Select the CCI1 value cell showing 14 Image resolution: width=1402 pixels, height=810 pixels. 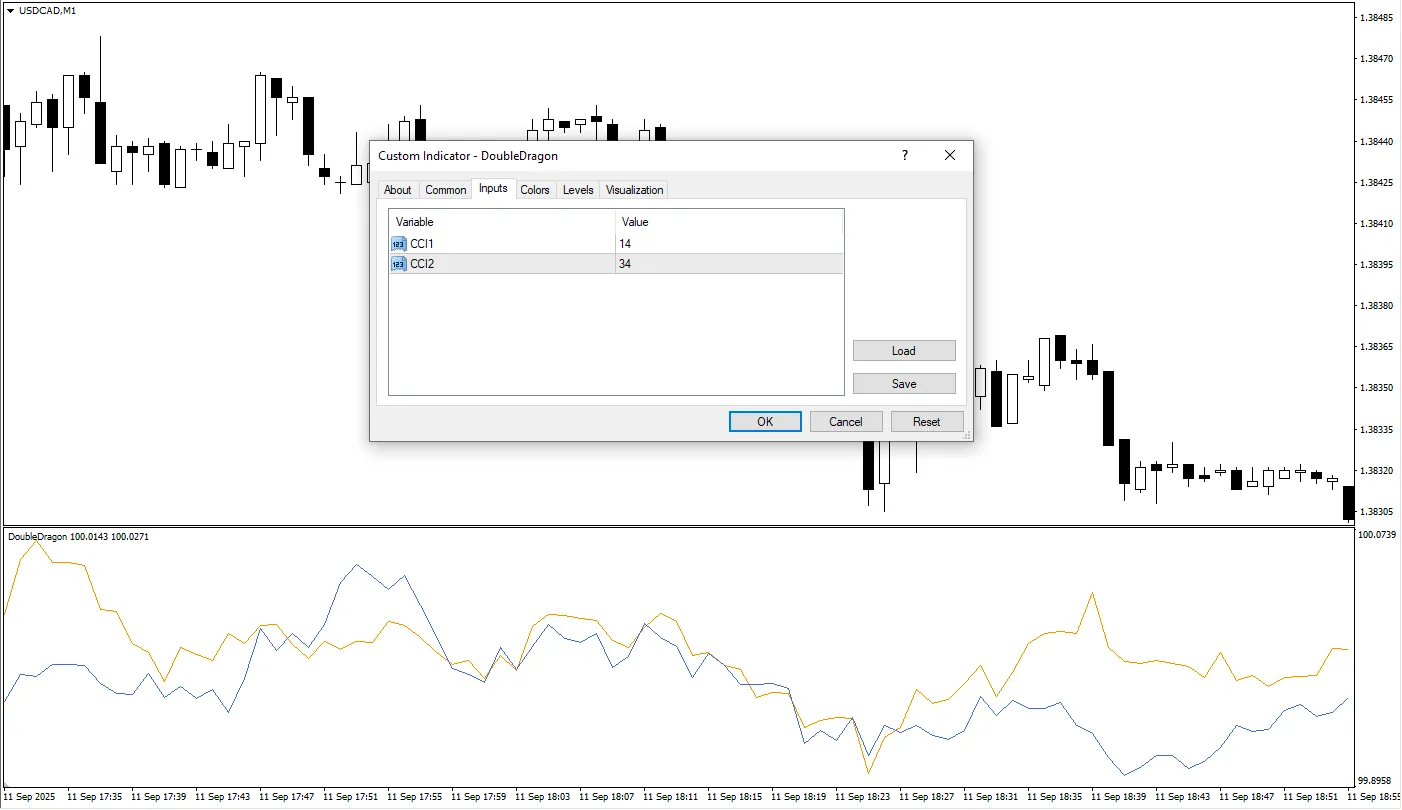point(728,244)
